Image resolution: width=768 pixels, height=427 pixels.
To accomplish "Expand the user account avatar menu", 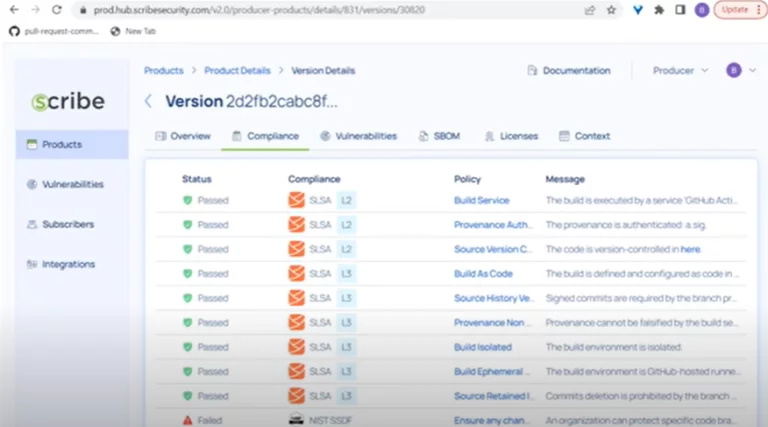I will tap(741, 71).
